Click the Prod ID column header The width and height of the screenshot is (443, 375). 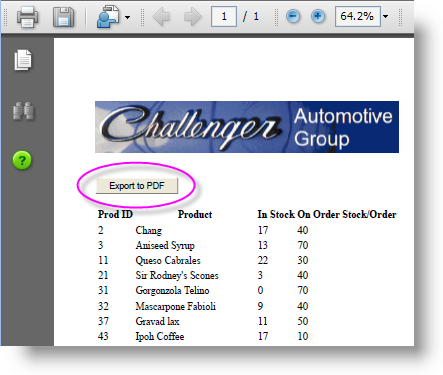pyautogui.click(x=115, y=214)
